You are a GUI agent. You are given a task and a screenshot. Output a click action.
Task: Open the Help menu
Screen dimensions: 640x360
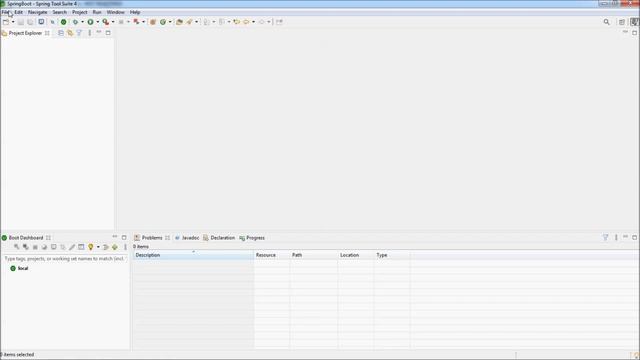(x=135, y=12)
